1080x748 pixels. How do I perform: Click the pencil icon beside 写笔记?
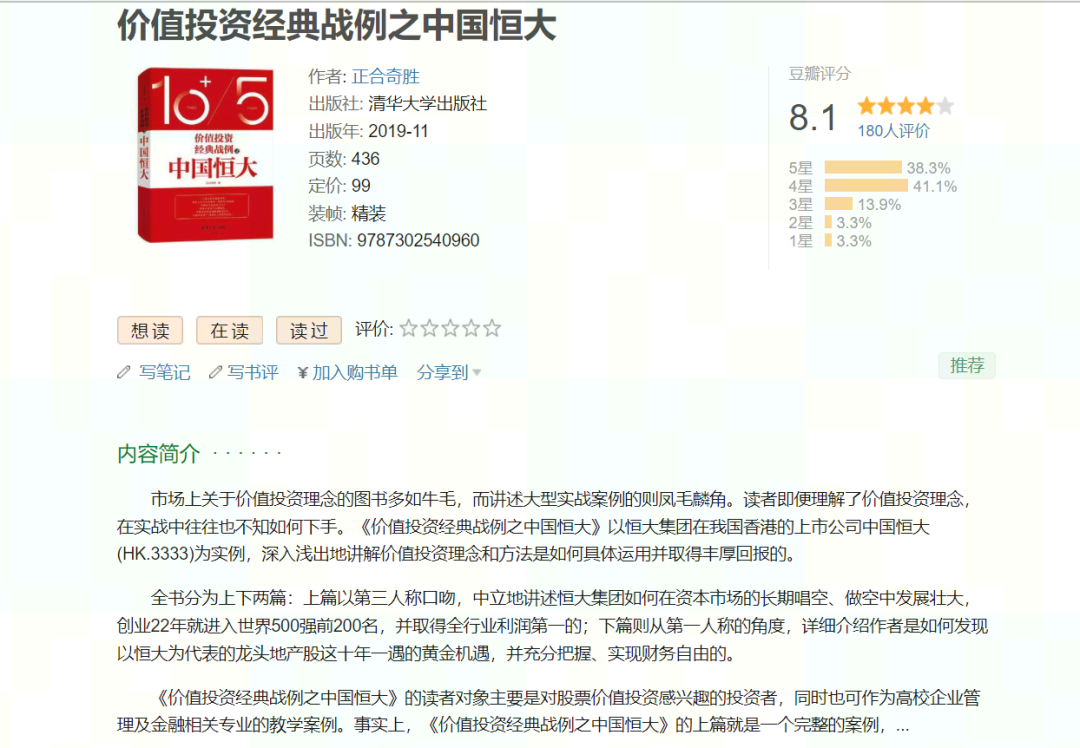124,373
